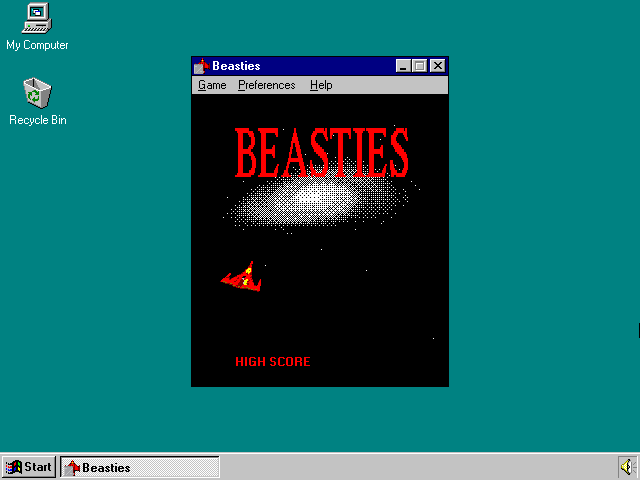Close the Beasties window
640x480 pixels.
(x=438, y=66)
